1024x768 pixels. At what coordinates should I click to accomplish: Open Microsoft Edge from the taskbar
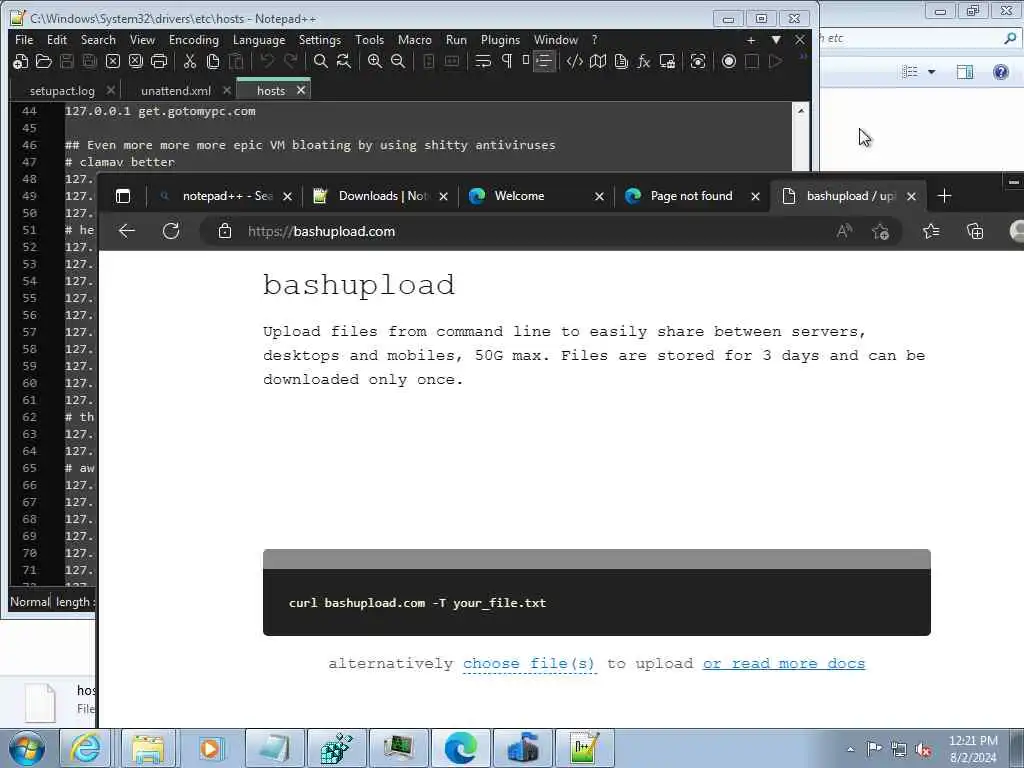460,748
